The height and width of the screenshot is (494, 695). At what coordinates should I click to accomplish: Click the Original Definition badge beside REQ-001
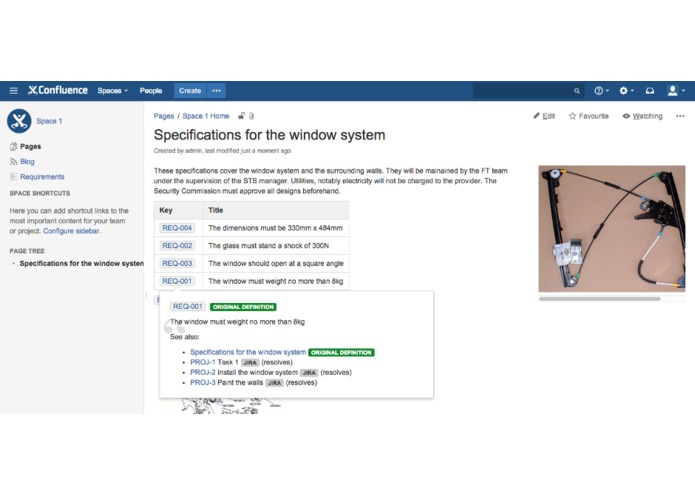(243, 307)
